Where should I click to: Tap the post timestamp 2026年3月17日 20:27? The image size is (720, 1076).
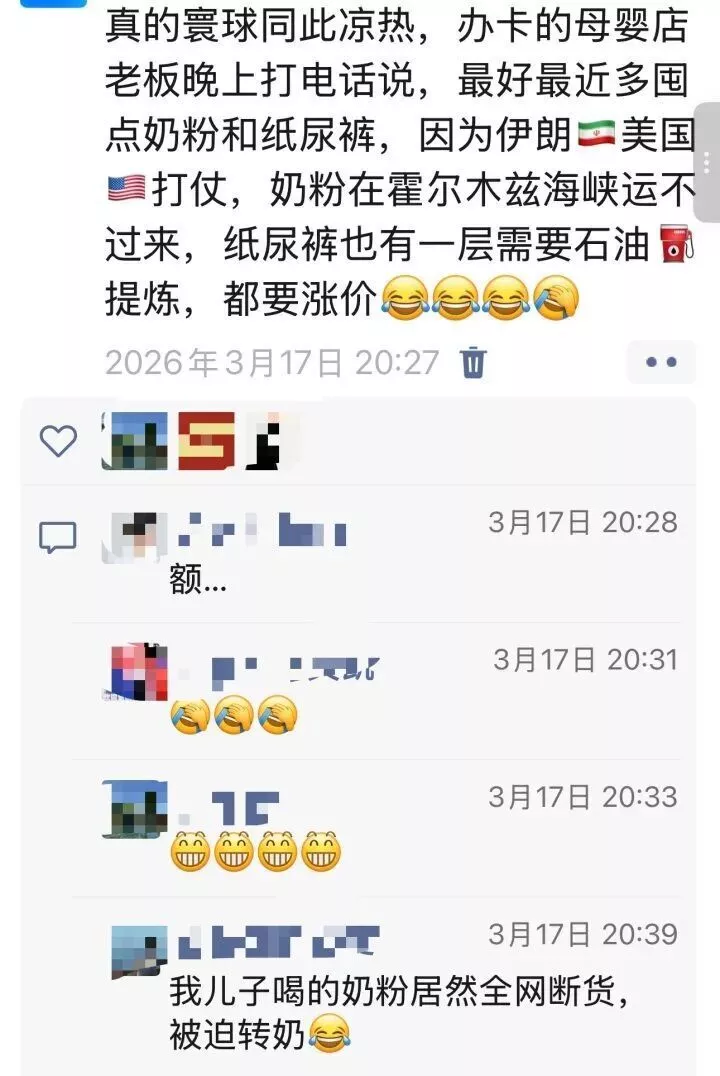coord(272,362)
